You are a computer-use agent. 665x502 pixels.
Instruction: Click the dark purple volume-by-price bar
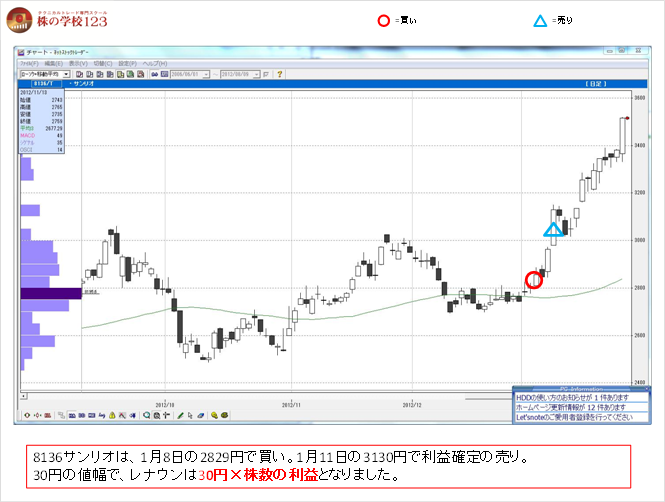click(51, 294)
